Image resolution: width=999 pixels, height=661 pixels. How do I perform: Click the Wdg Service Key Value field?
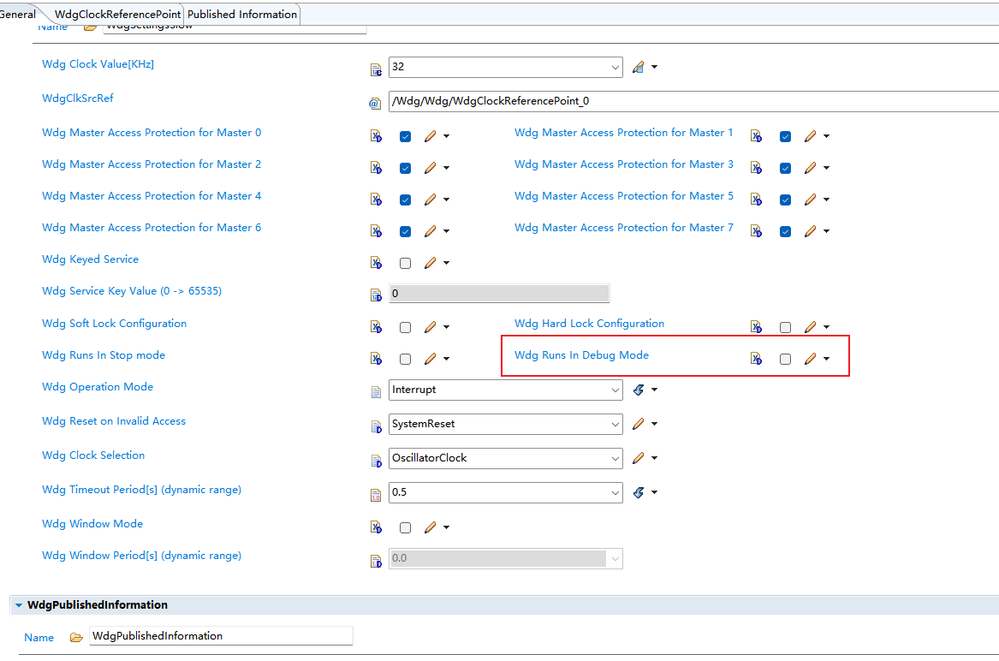499,293
